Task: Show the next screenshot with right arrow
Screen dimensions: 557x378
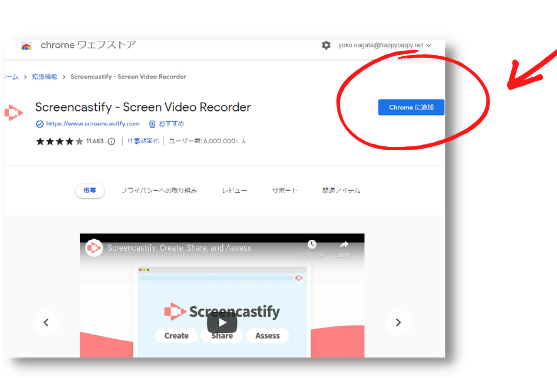Action: pyautogui.click(x=398, y=322)
